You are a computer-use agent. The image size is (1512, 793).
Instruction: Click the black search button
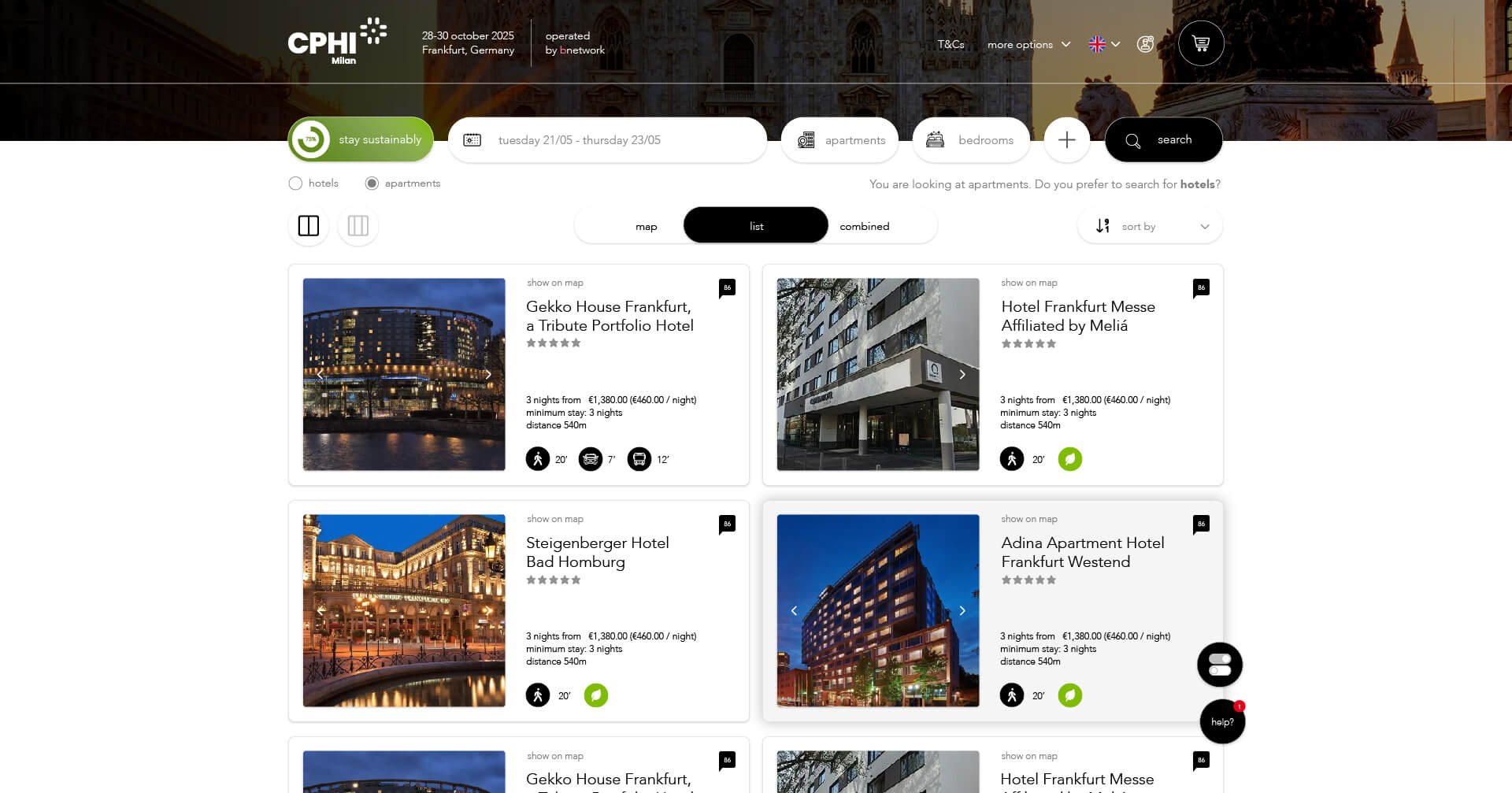[1164, 140]
